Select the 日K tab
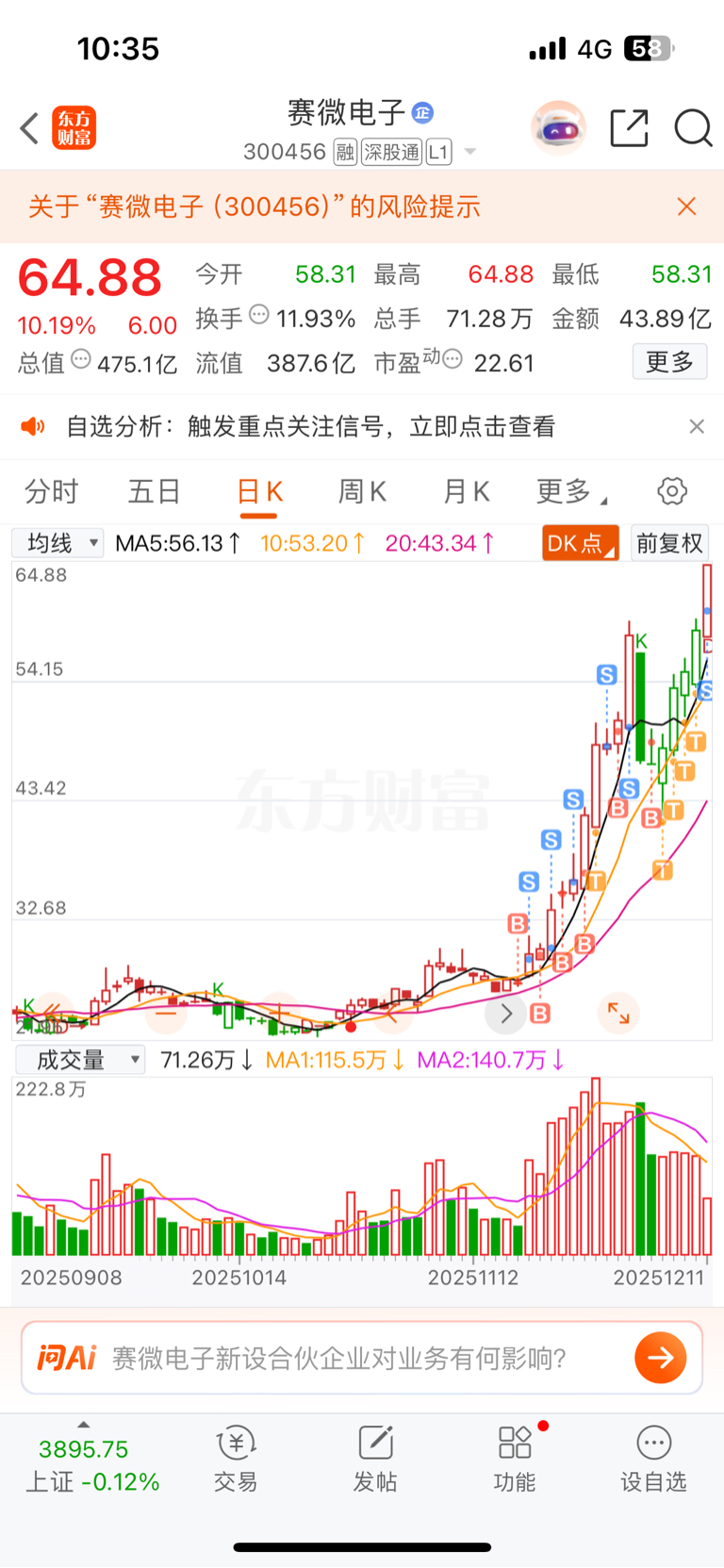724x1568 pixels. pos(259,491)
